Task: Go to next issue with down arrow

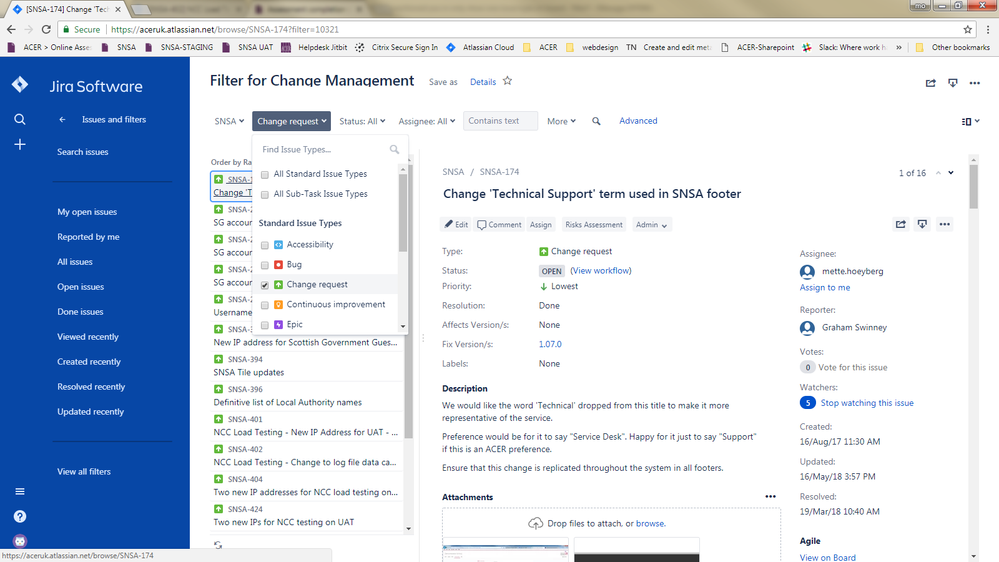Action: (x=951, y=173)
